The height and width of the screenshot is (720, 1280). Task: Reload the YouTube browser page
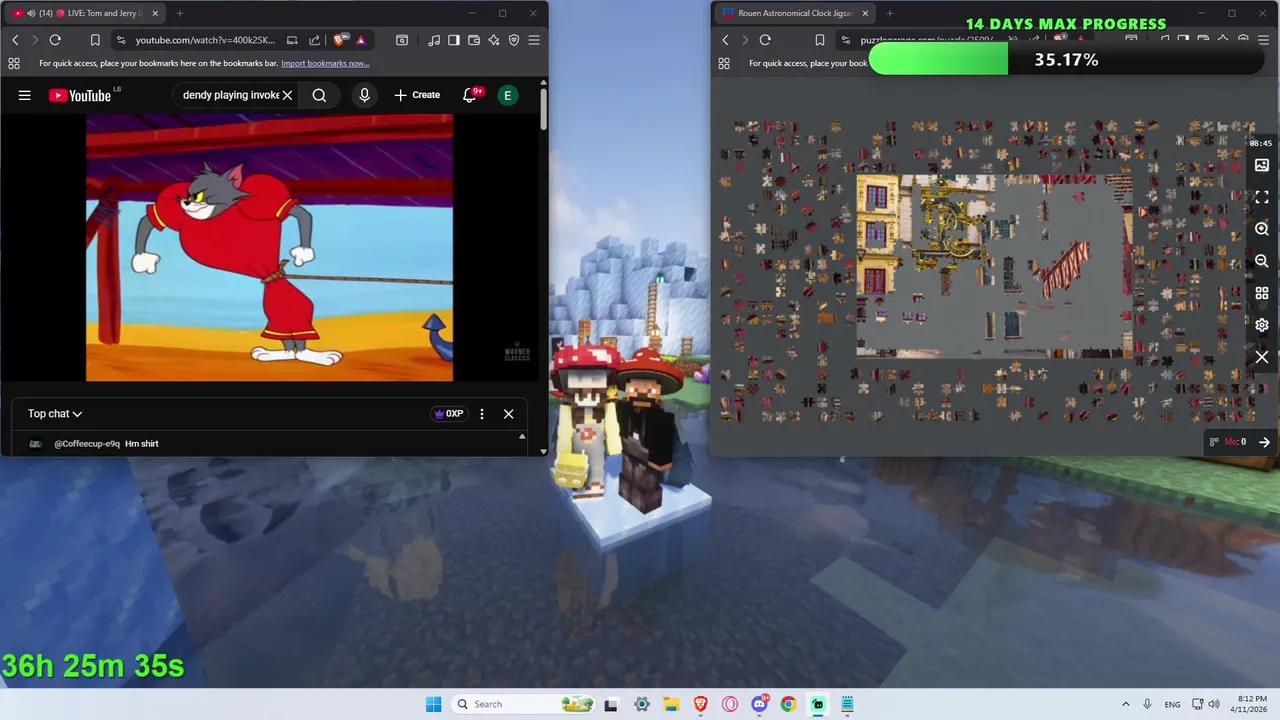55,40
